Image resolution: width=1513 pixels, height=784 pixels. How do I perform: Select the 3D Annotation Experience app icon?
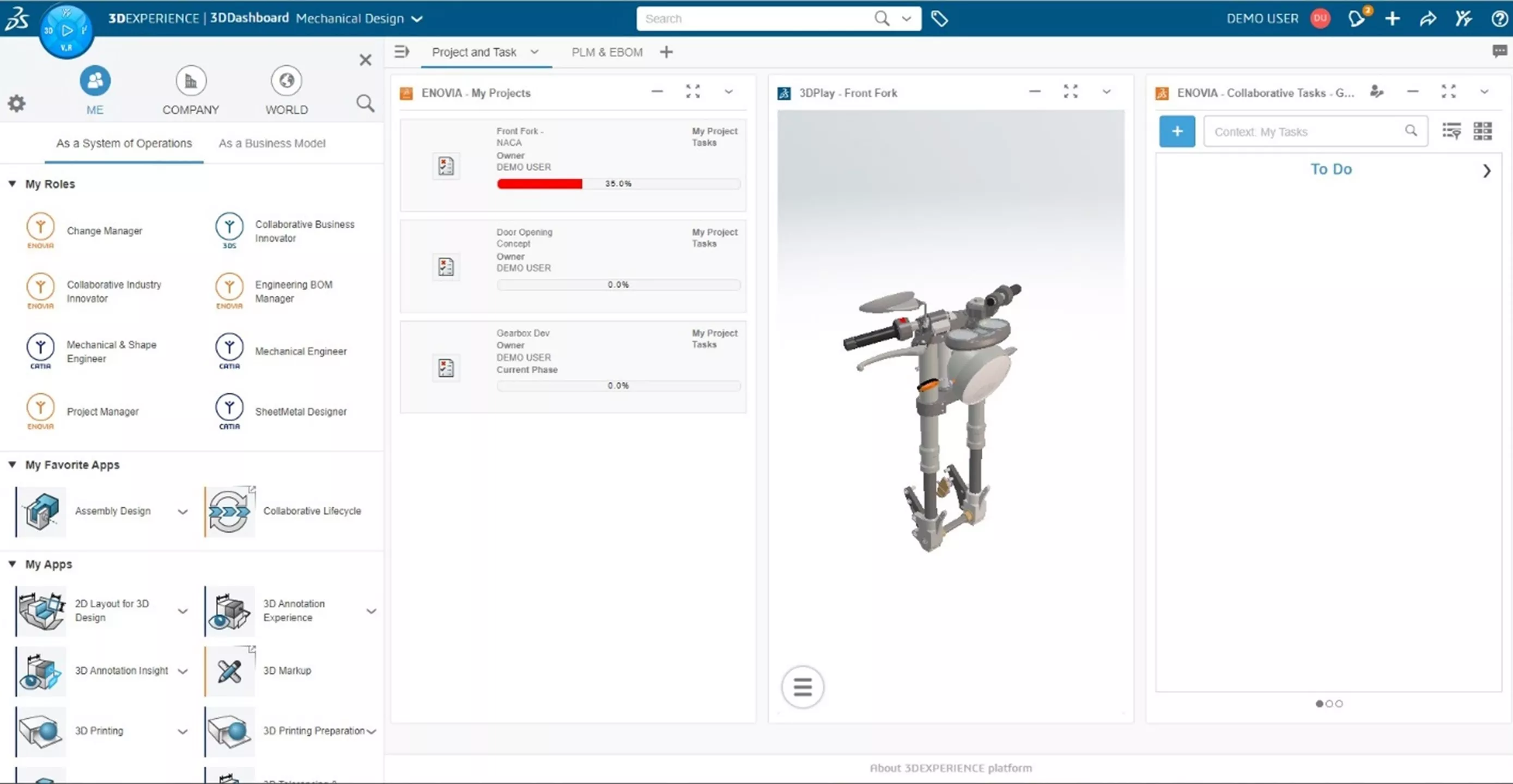228,610
